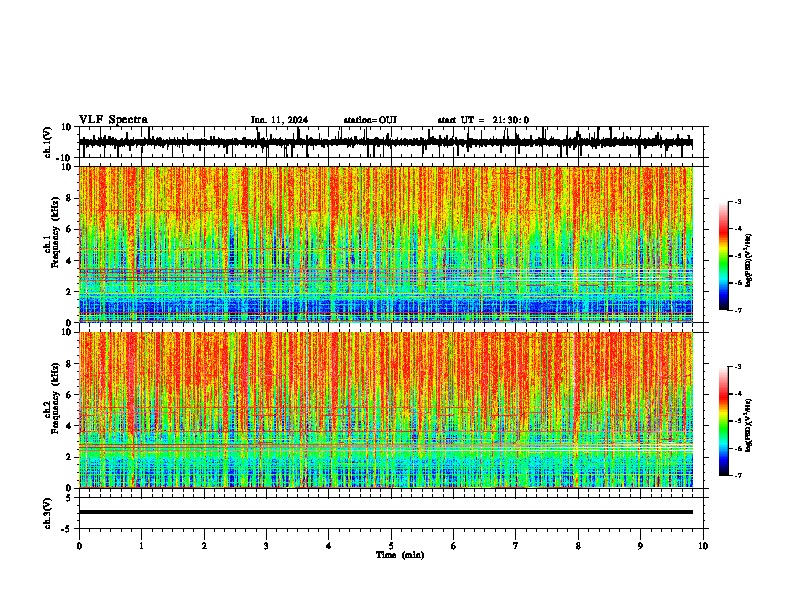Click the "4" tick on Time axis
Viewport: 792px width, 612px height.
point(329,546)
